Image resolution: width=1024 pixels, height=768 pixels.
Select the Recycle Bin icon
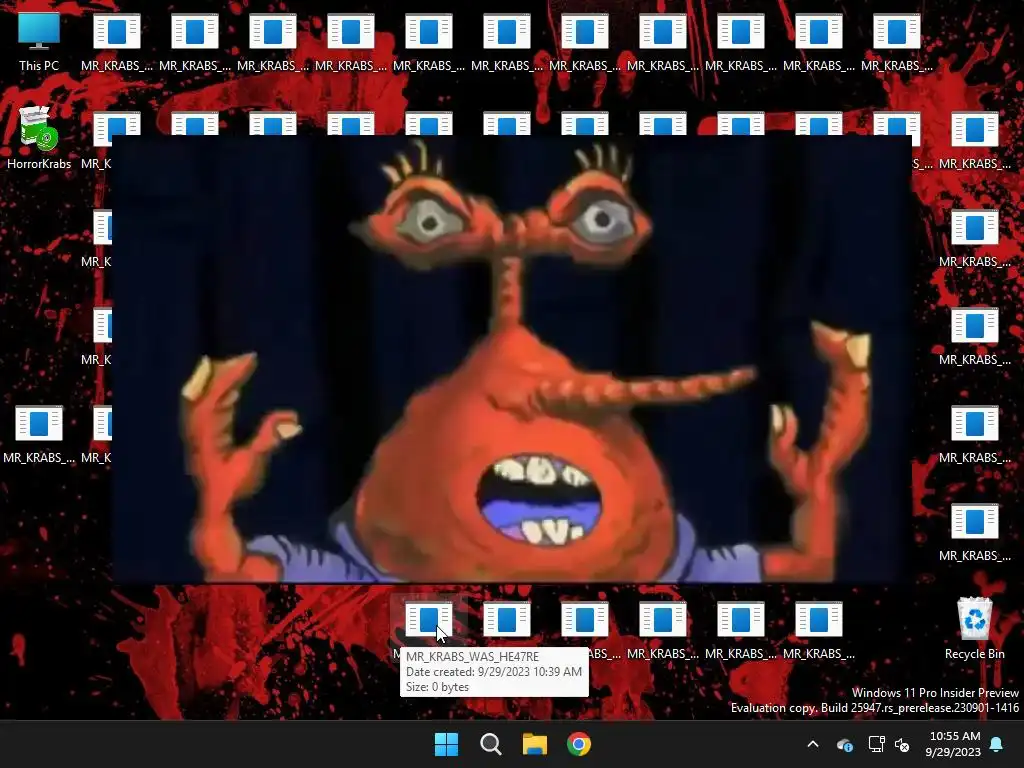coord(974,628)
